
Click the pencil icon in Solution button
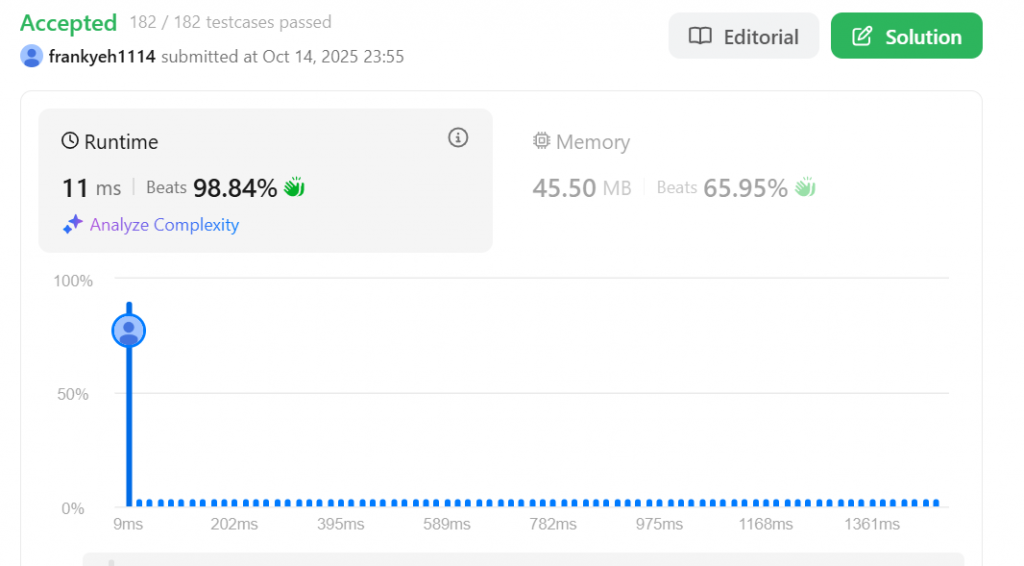(861, 37)
